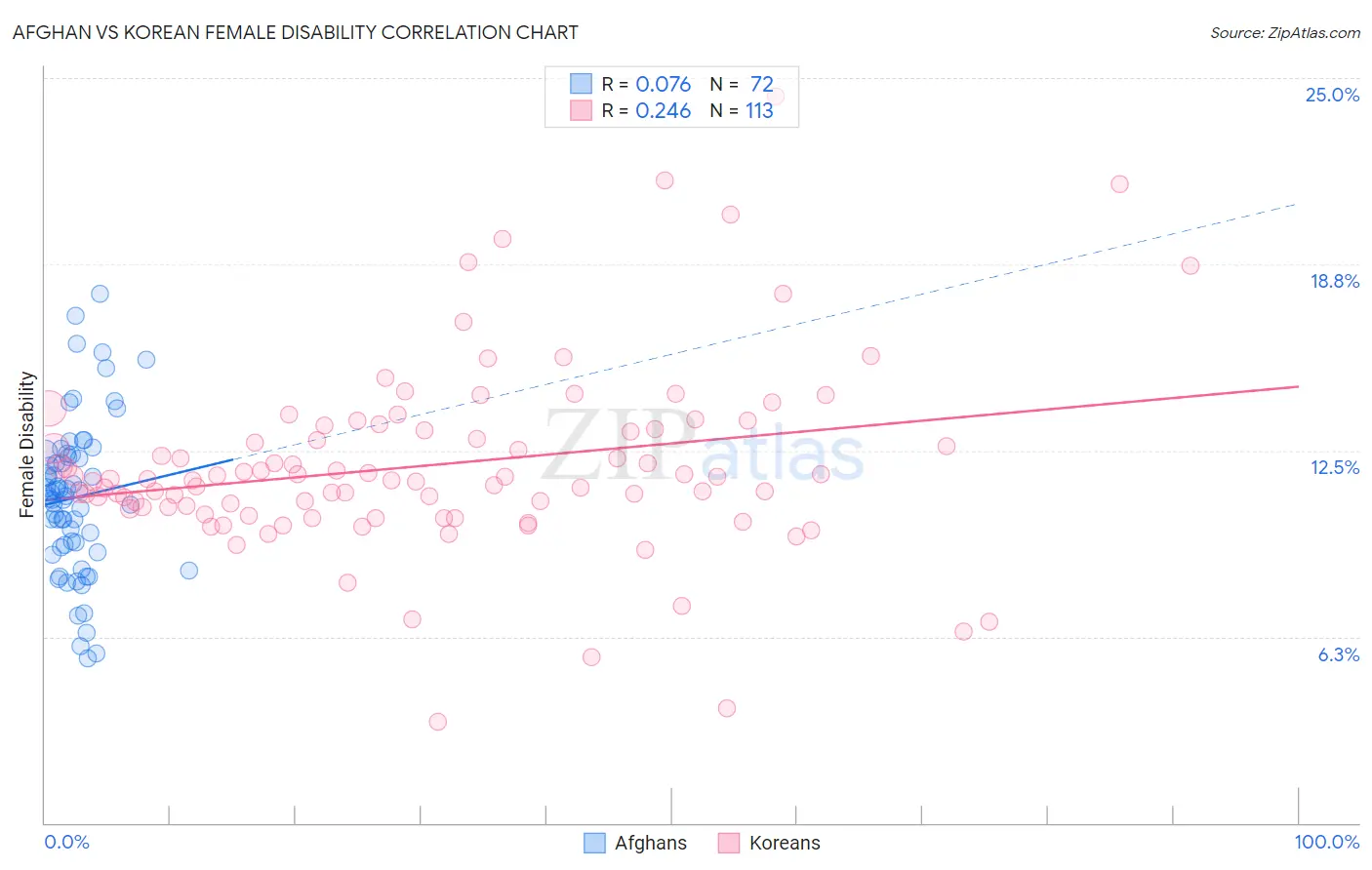Click the blue swatch beside R = 0.076
Screen dimensions: 1372x870
coord(581,84)
